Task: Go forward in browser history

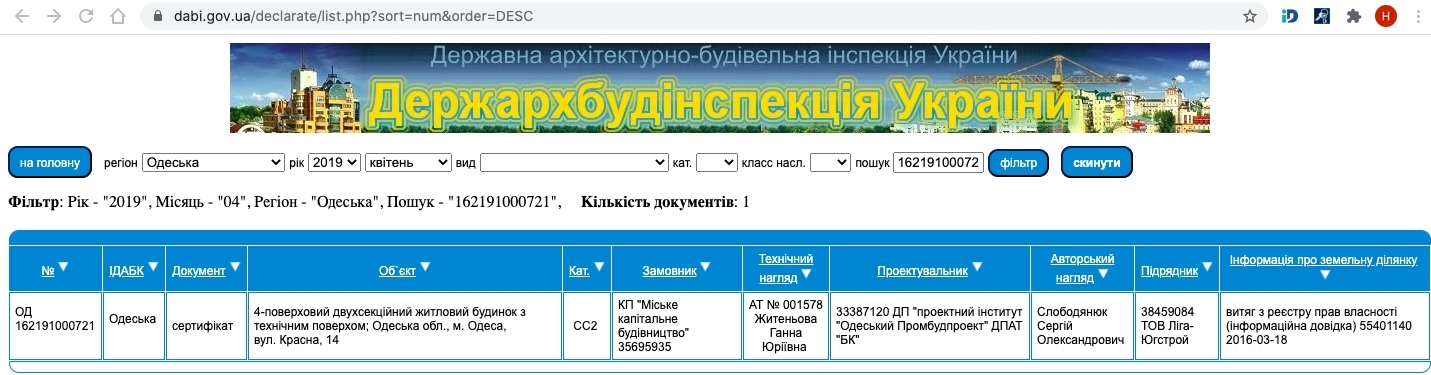Action: 54,16
